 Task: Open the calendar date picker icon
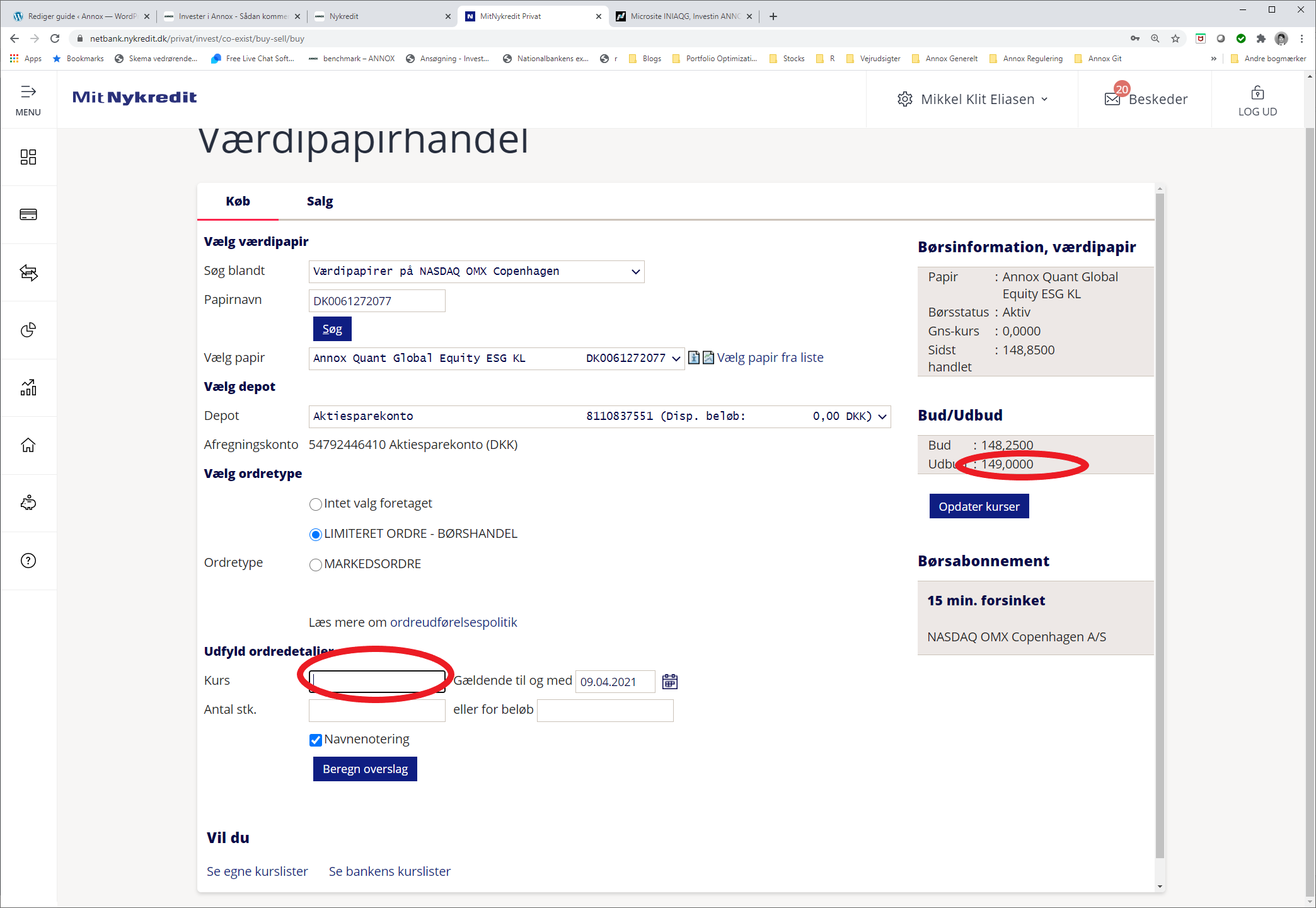670,682
